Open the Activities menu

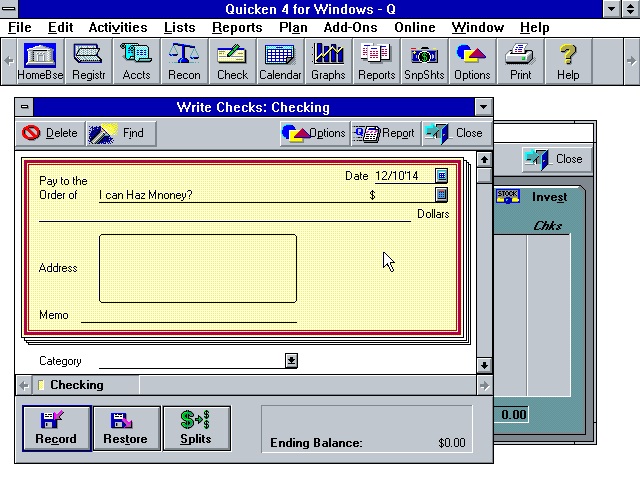(118, 27)
